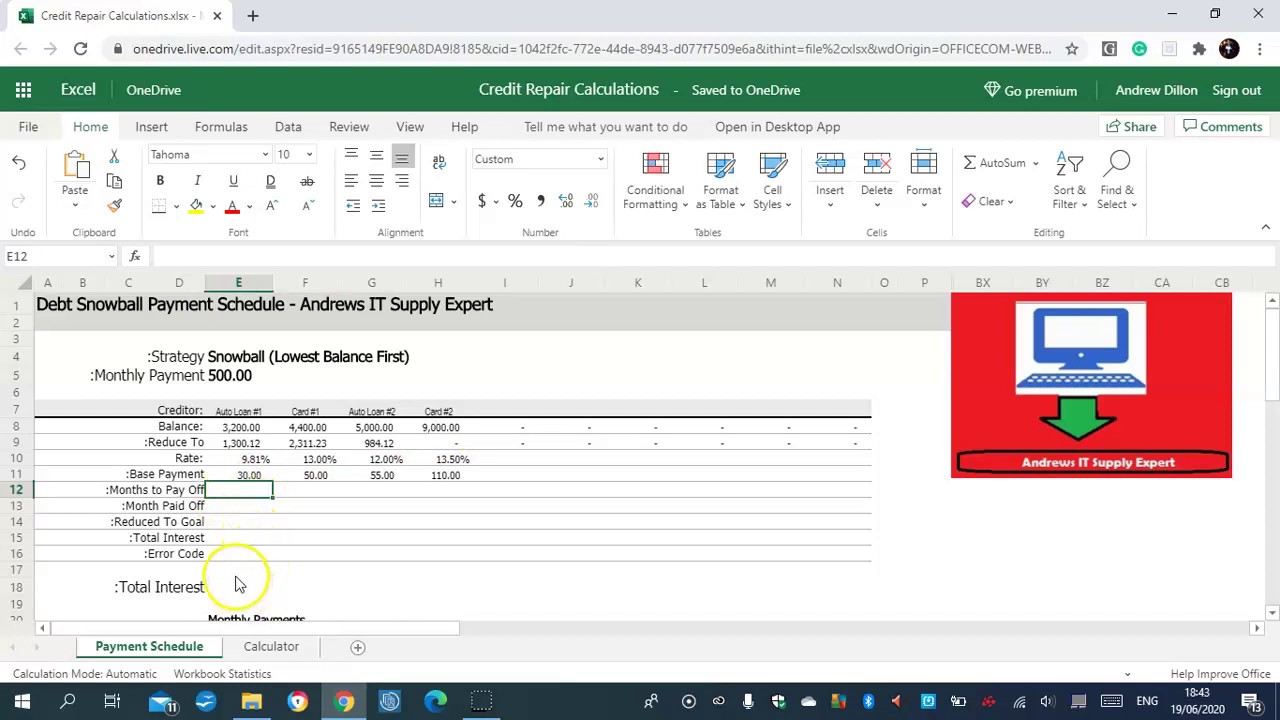Click the Windows Start button

[22, 702]
